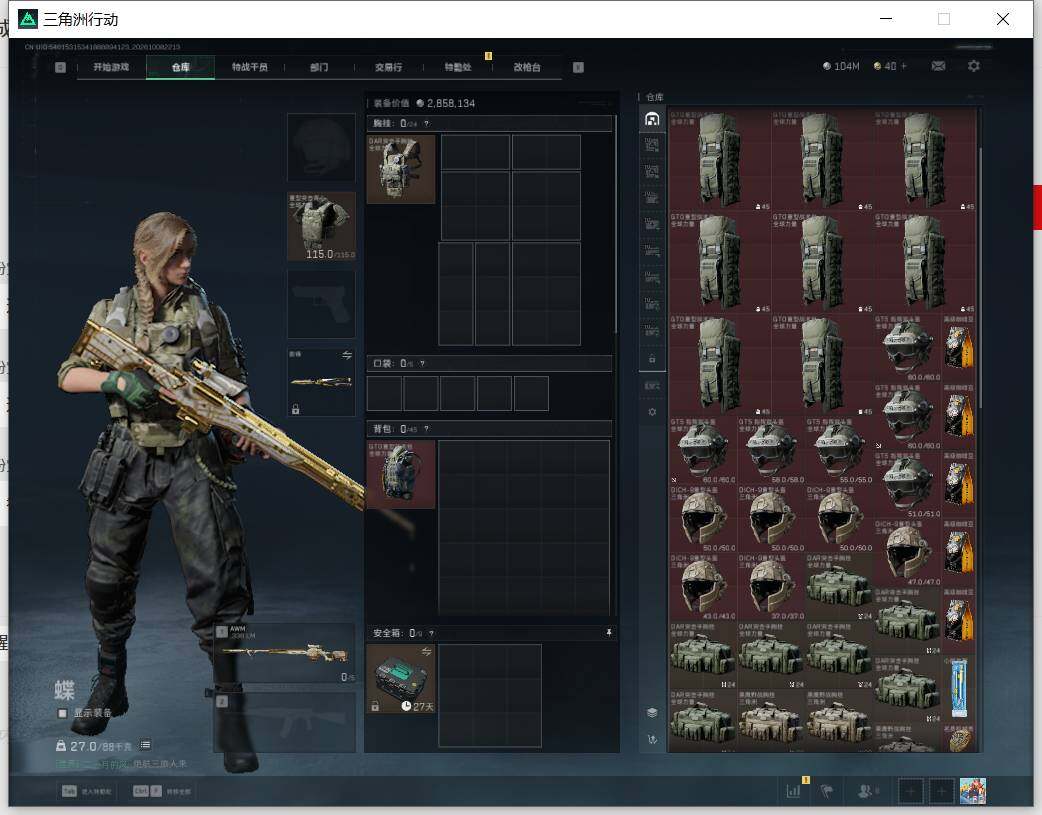Select the safe box with 27天 timer
Screen dimensions: 1042x815
(x=401, y=679)
